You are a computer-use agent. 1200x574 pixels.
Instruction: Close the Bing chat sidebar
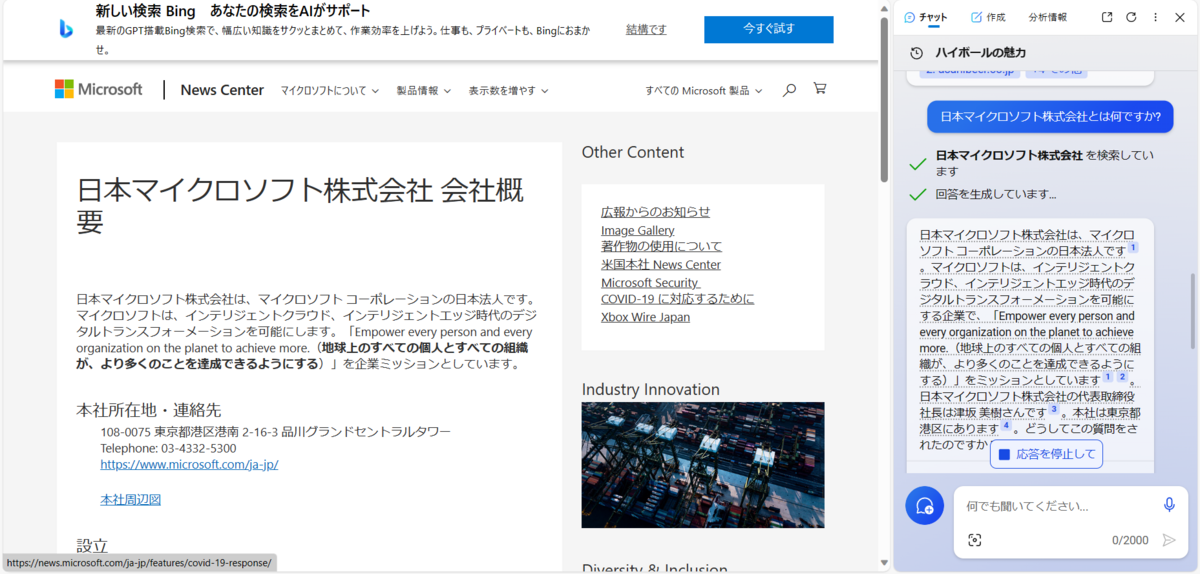(1179, 17)
